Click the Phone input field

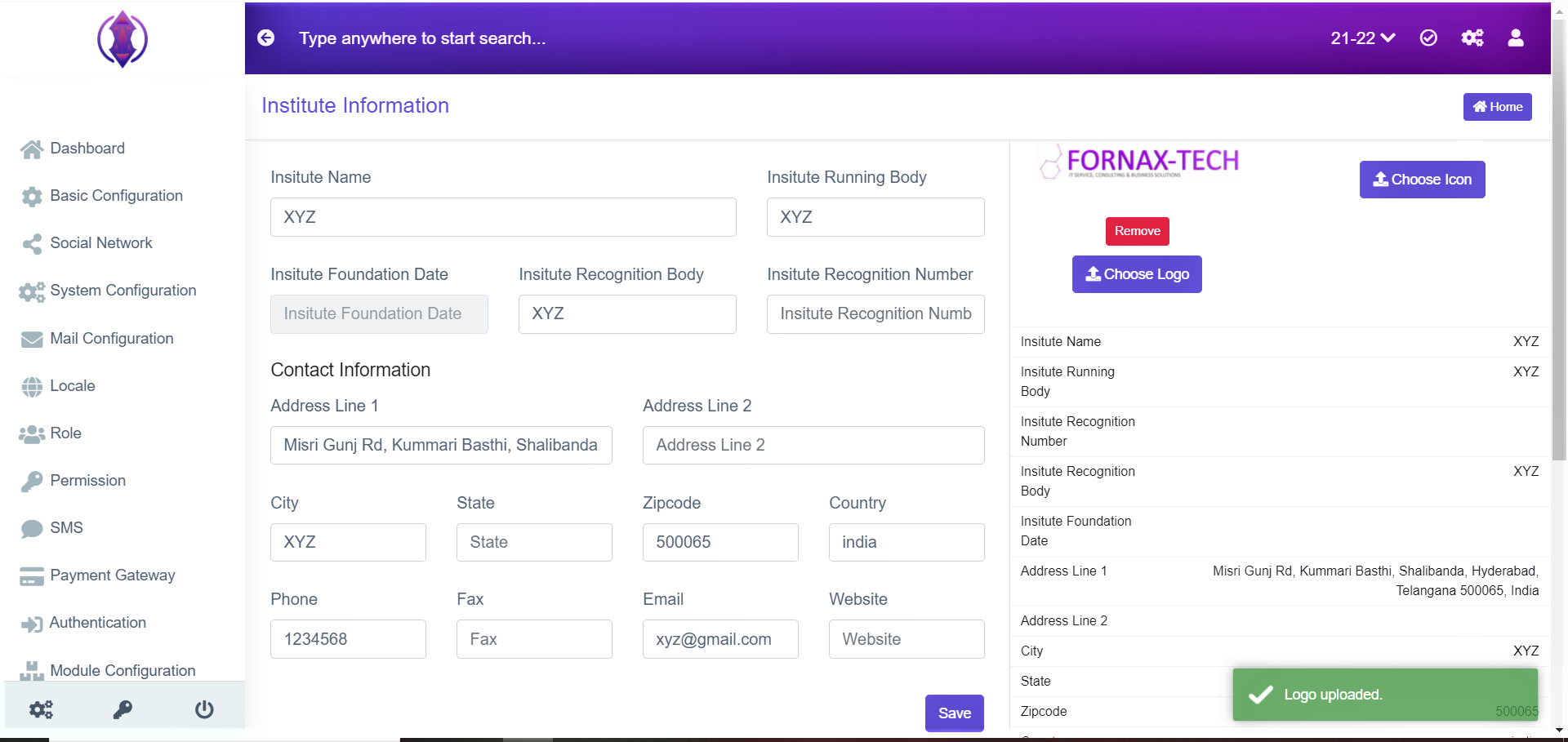(348, 639)
